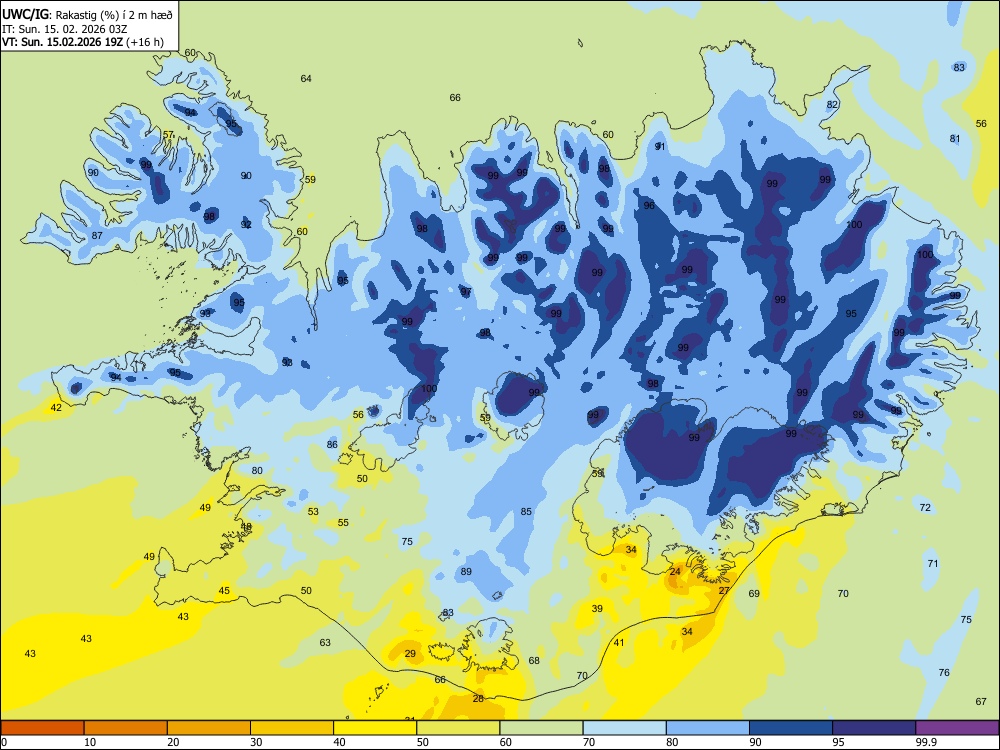Click the orange 10–20 legend color box

coord(126,728)
